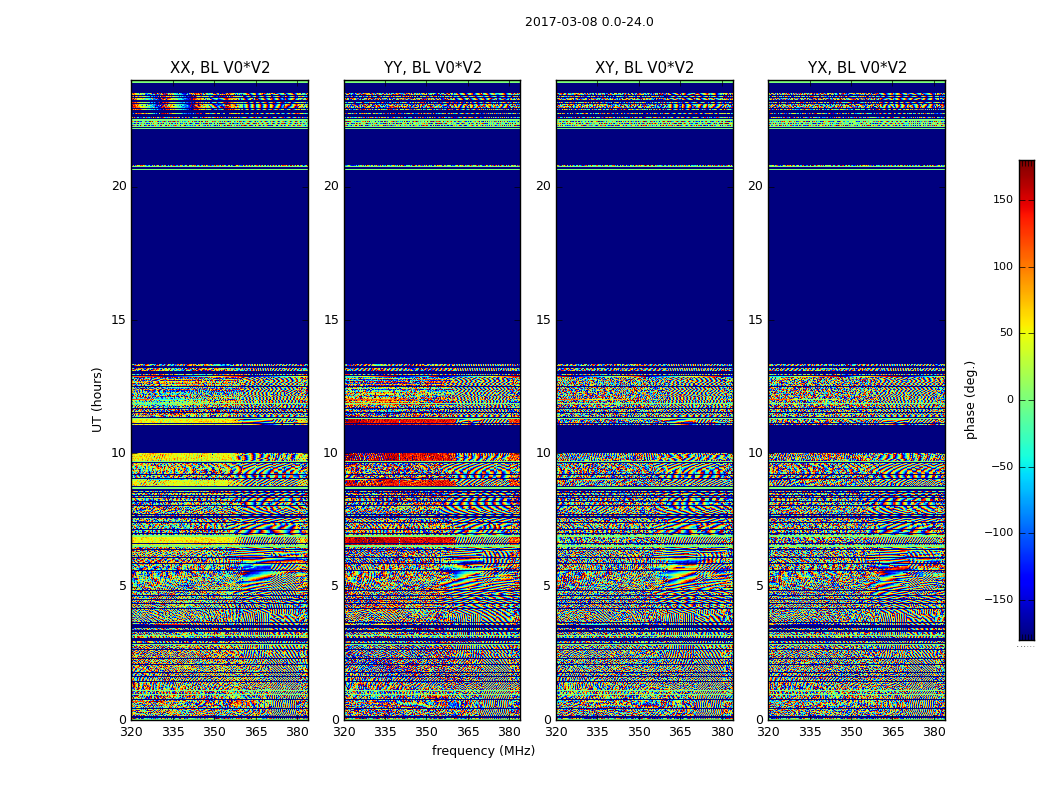This screenshot has height=800, width=1050.
Task: Click the YX, BL V0*V2 subplot title
Action: (x=857, y=68)
